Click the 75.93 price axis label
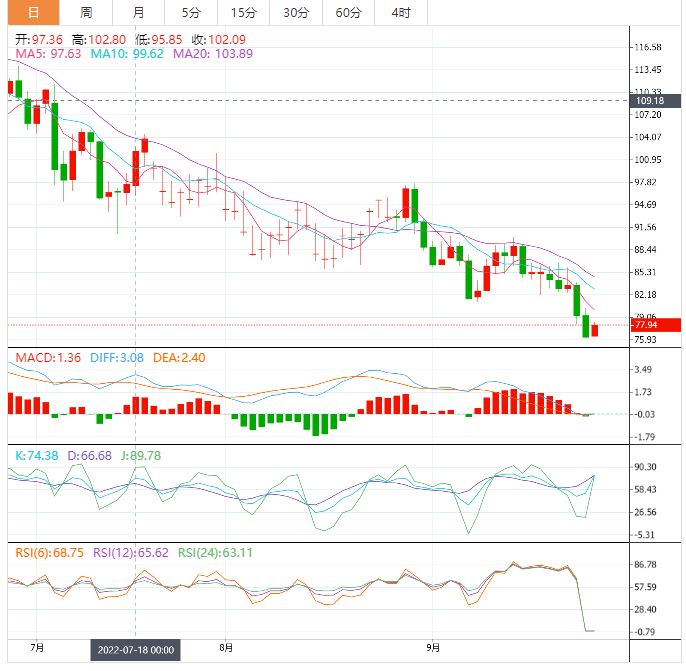Screen dimensions: 686x671 (645, 340)
